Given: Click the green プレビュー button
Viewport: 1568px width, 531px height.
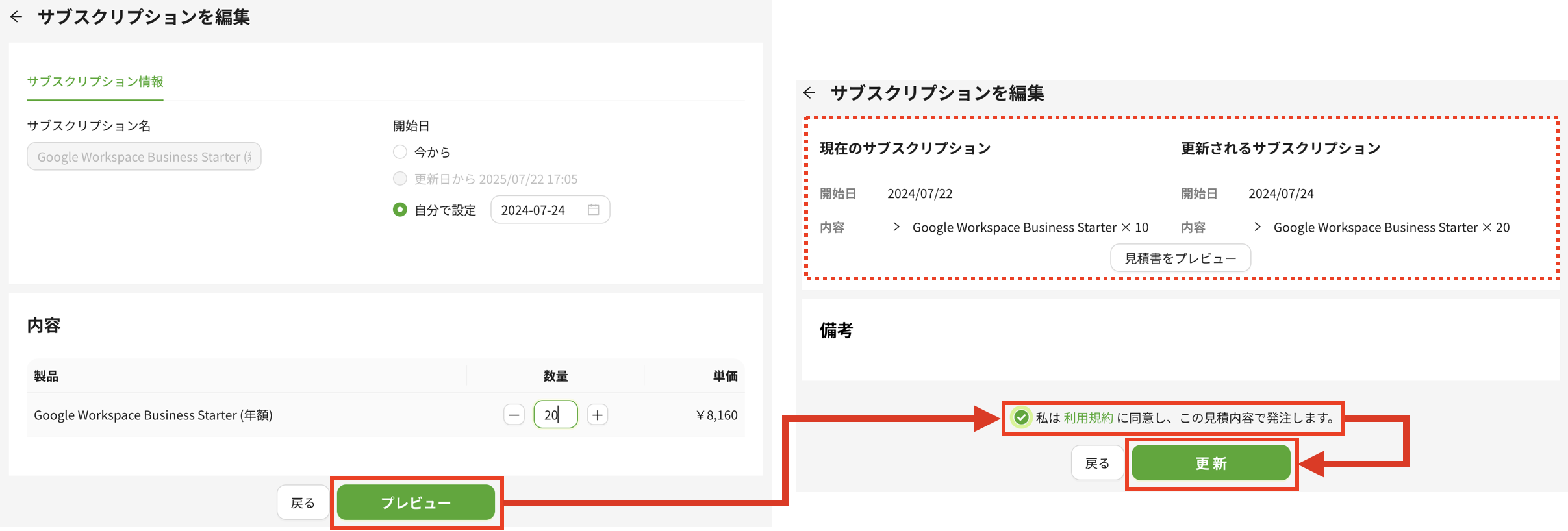Looking at the screenshot, I should 416,502.
